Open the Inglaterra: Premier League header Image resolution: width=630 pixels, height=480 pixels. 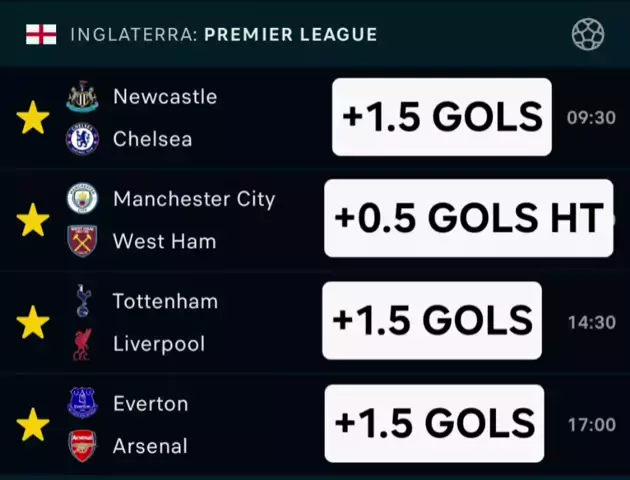[x=224, y=34]
